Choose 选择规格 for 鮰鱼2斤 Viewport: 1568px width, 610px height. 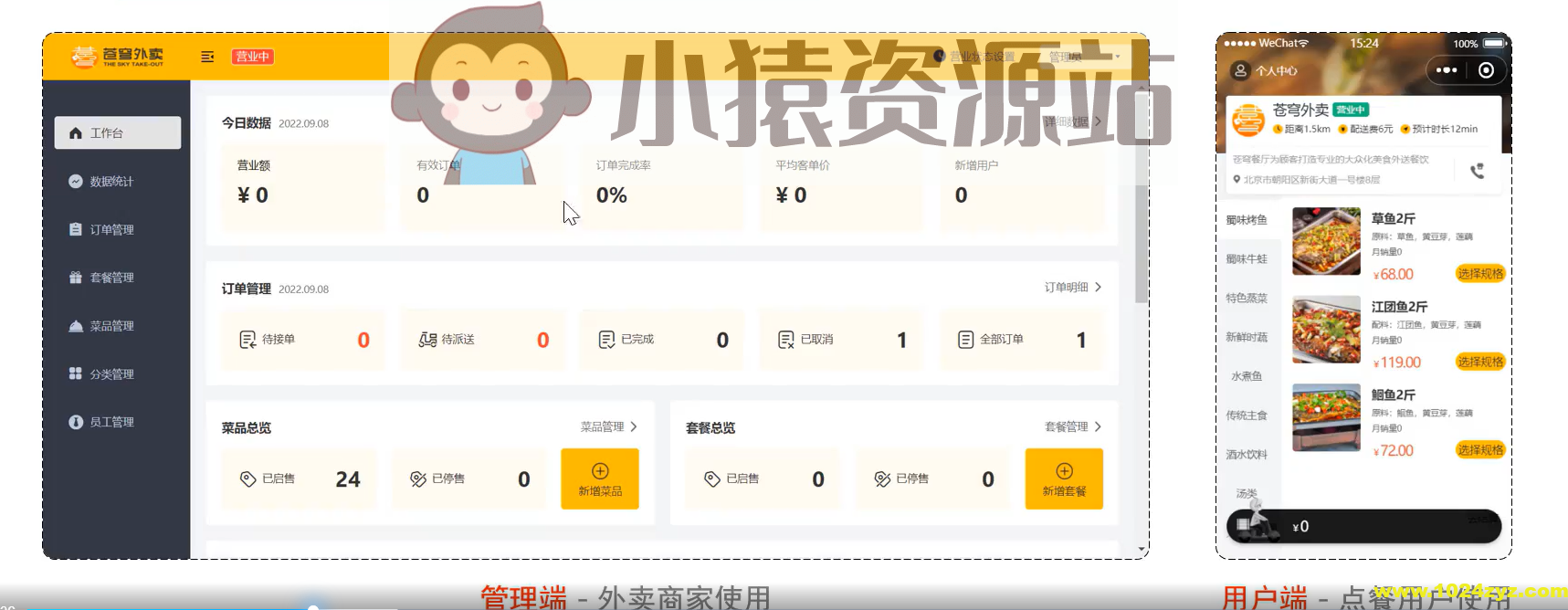click(1479, 450)
